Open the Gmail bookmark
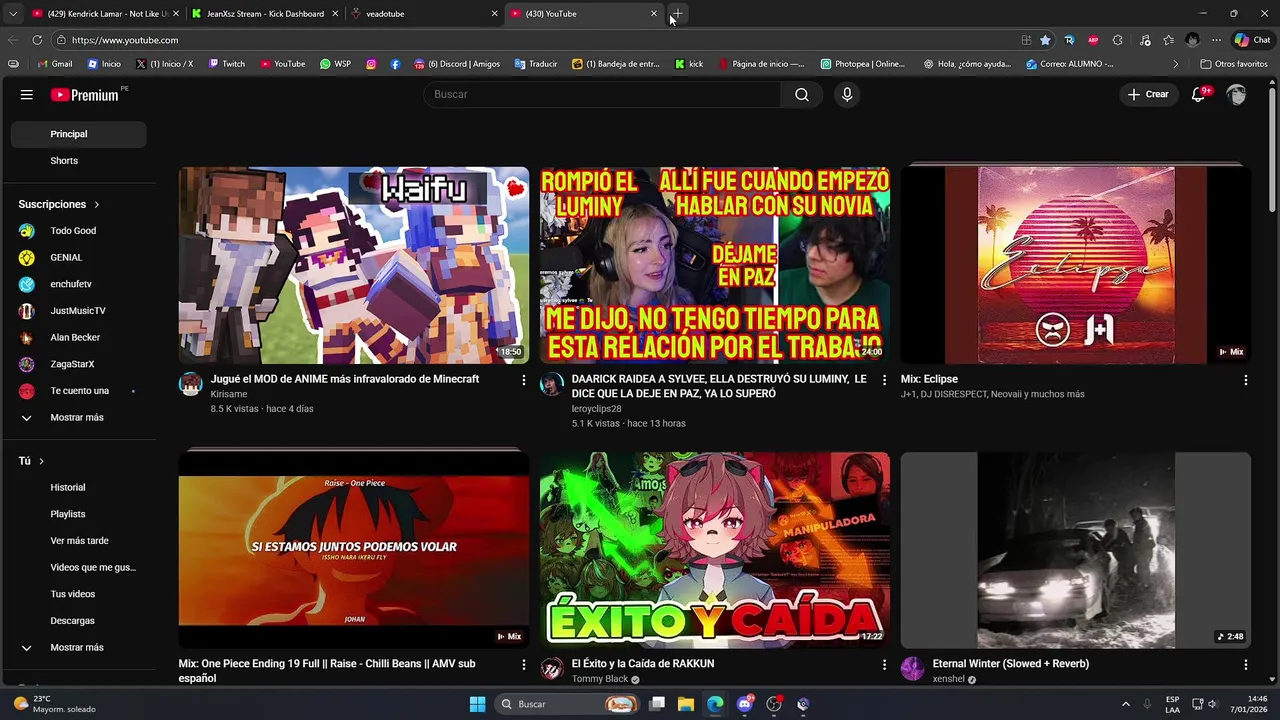The image size is (1280, 720). (55, 64)
